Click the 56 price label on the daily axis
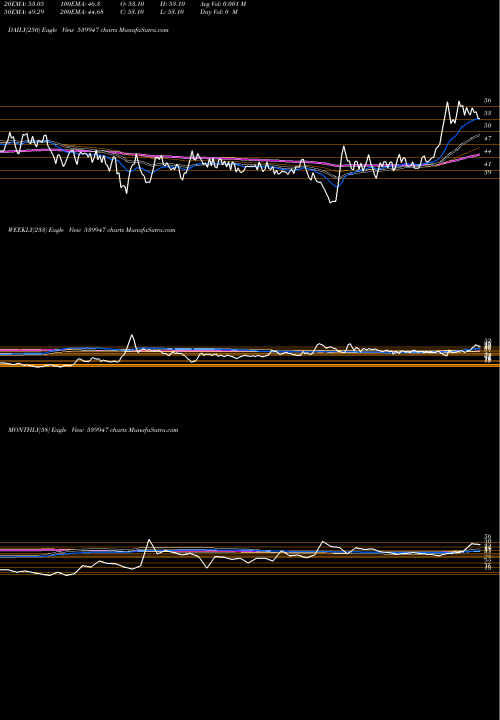This screenshot has width=500, height=720. coord(488,100)
